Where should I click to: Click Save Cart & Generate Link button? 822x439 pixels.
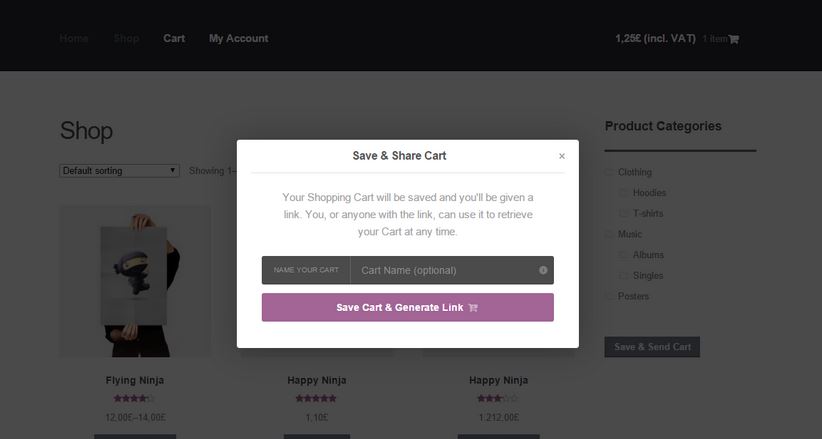tap(408, 307)
